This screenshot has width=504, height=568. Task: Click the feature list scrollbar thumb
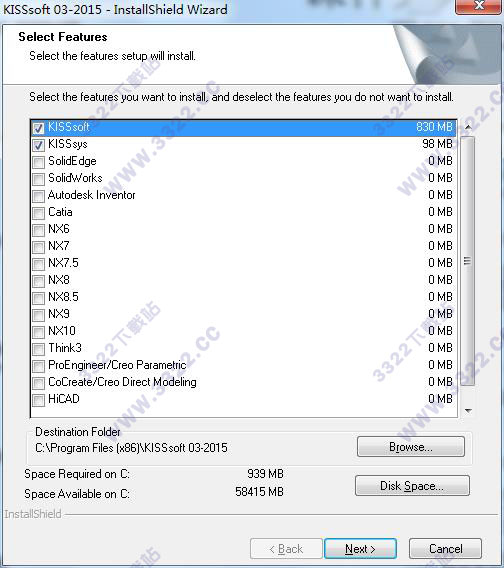point(468,261)
